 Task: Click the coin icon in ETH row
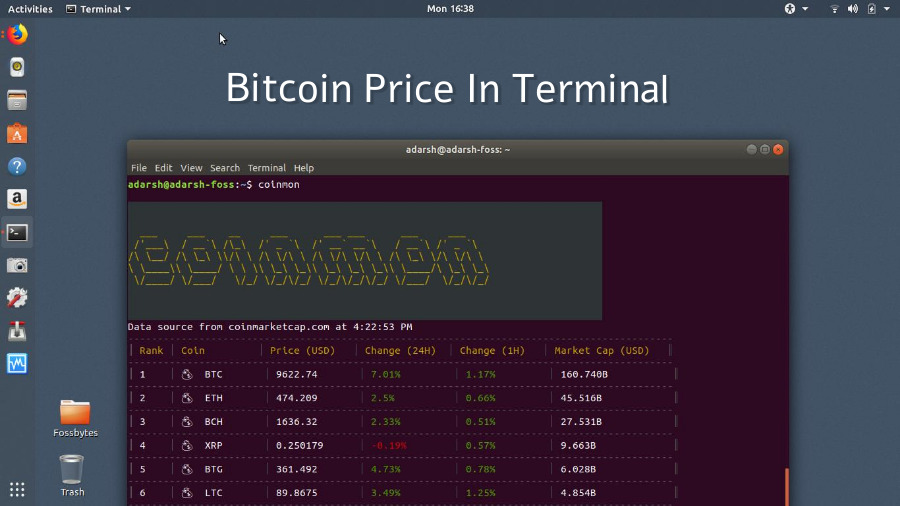click(x=187, y=398)
